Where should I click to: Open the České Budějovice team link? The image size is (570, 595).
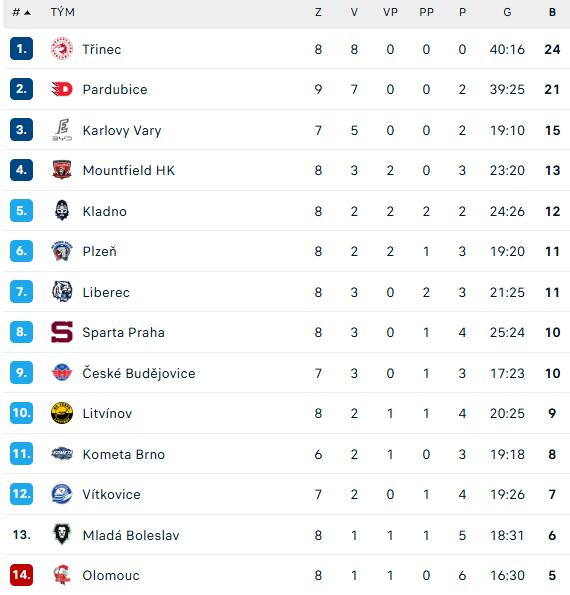pos(139,373)
